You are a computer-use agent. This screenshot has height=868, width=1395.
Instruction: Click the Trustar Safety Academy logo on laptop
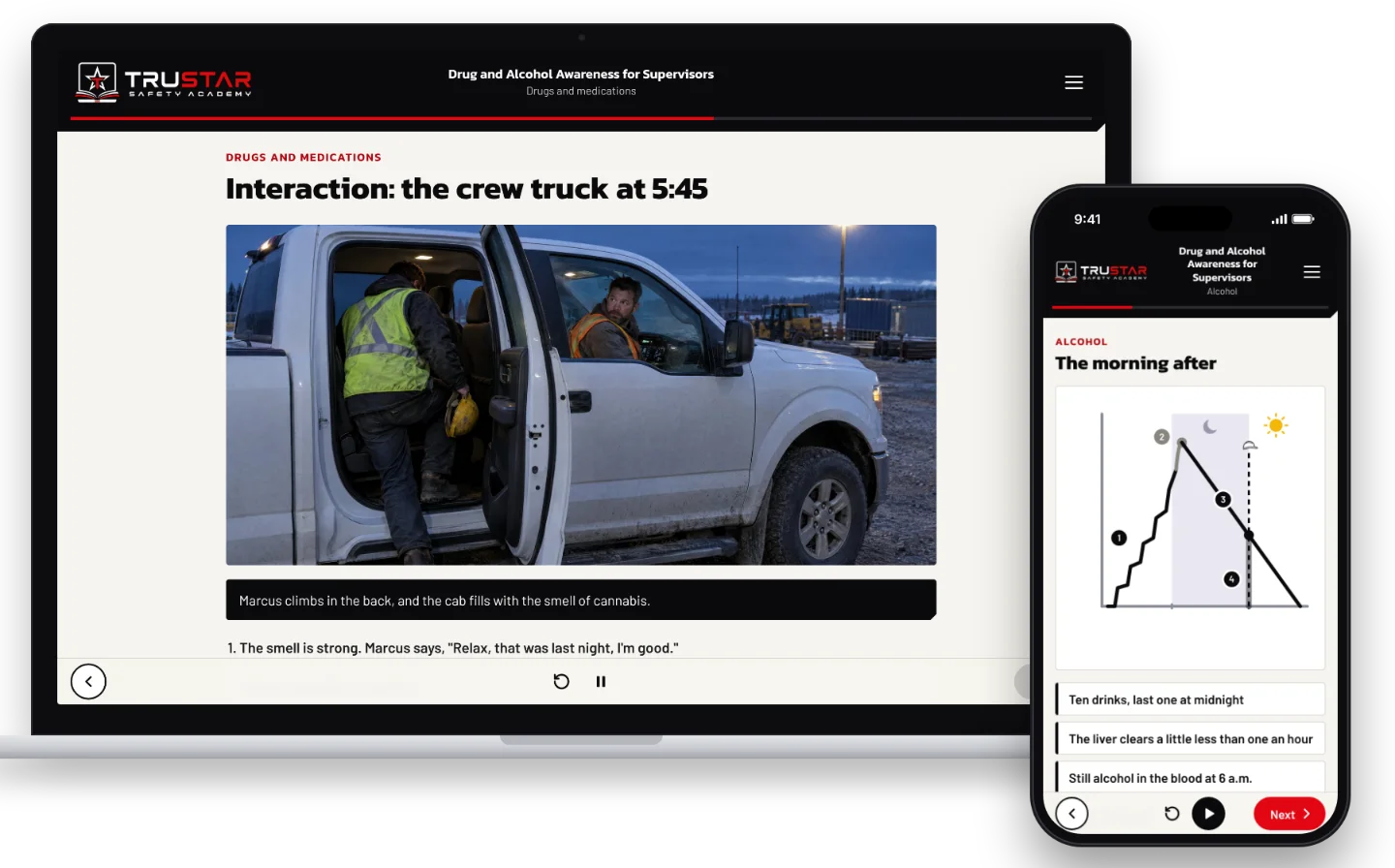tap(165, 82)
